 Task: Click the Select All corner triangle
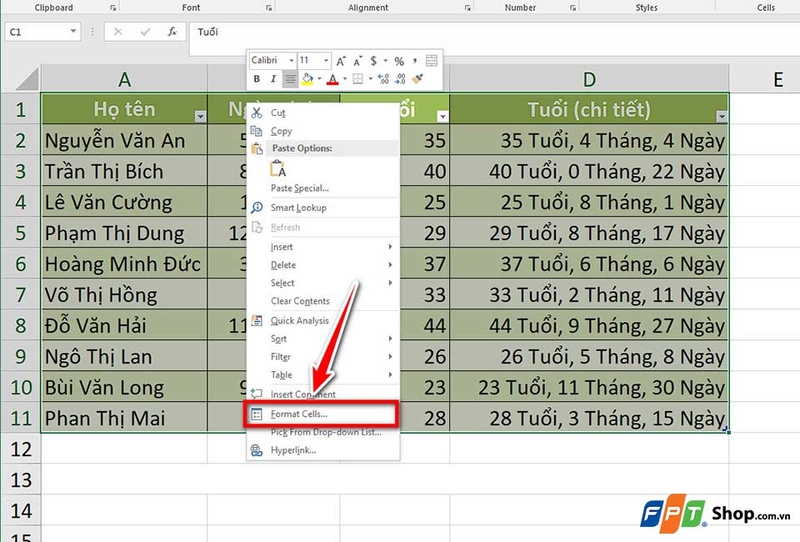[28, 80]
